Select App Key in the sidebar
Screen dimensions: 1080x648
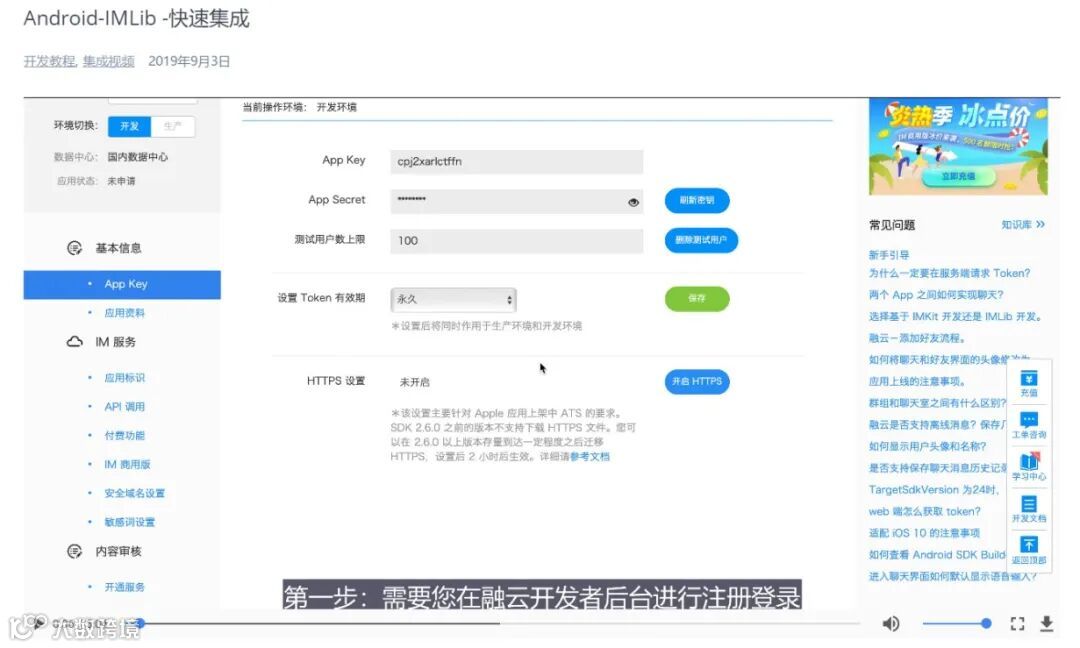point(122,284)
